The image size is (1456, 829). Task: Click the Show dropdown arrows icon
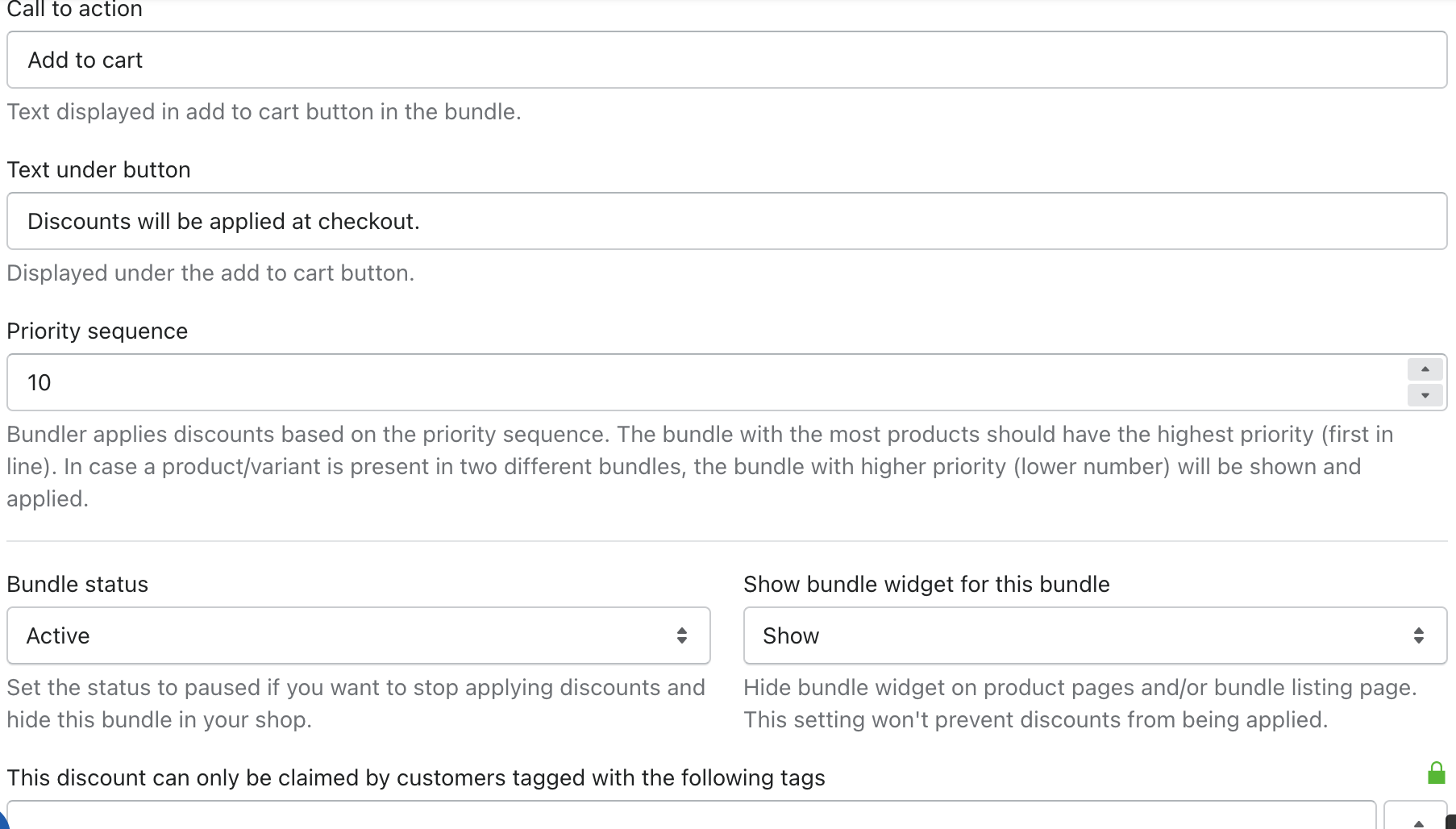coord(1419,635)
